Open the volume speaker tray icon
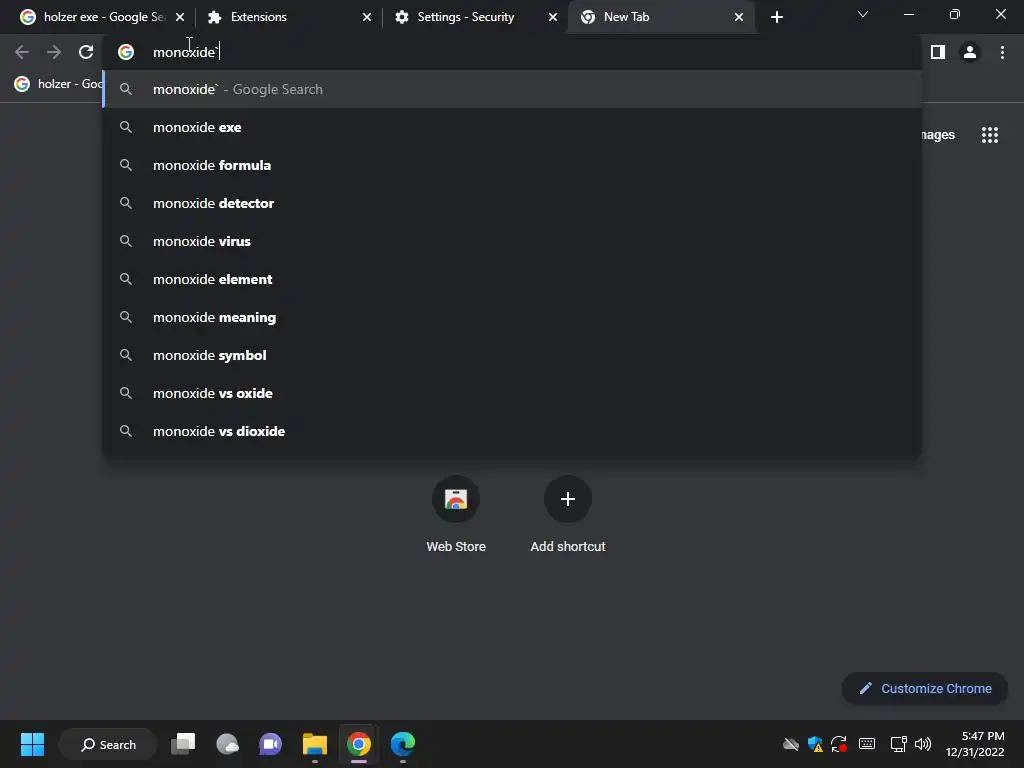1024x768 pixels. point(923,744)
